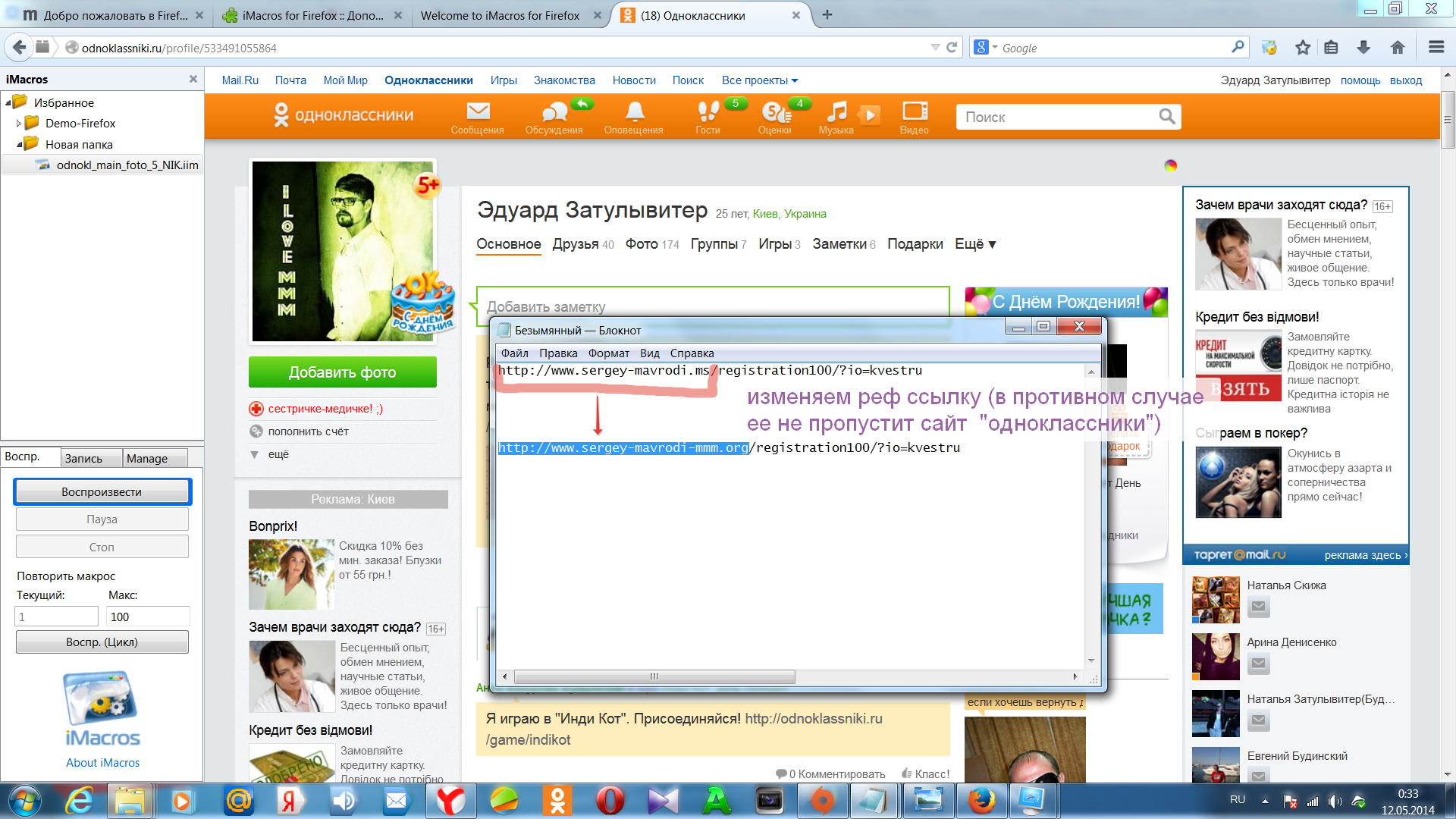Image resolution: width=1456 pixels, height=819 pixels.
Task: Show hidden tray icons arrow
Action: click(1265, 801)
